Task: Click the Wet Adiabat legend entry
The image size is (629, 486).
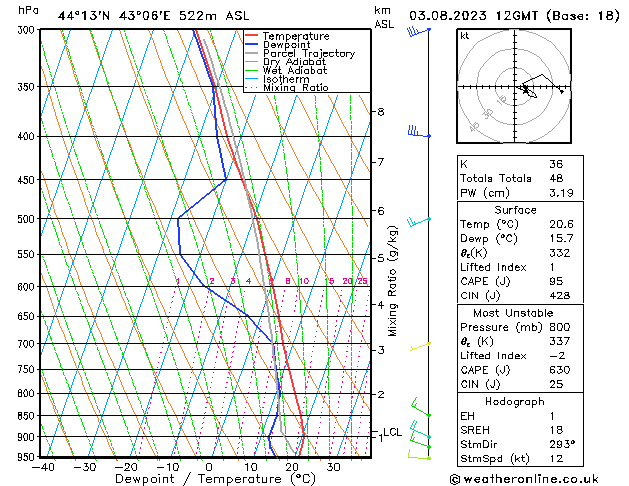Action: [x=295, y=70]
